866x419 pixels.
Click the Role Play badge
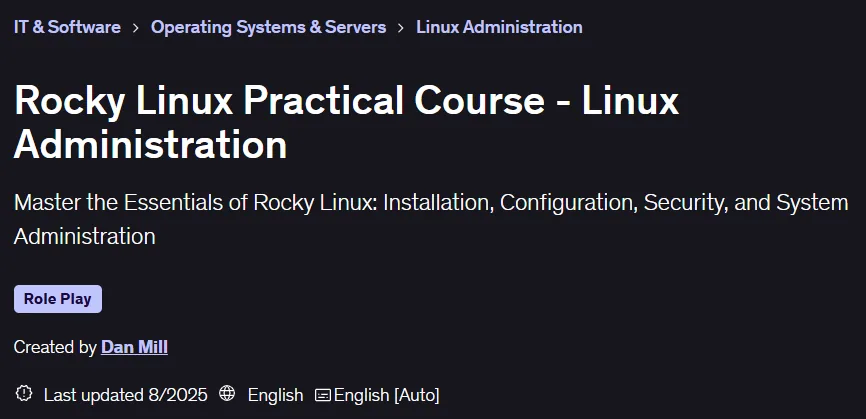coord(58,299)
